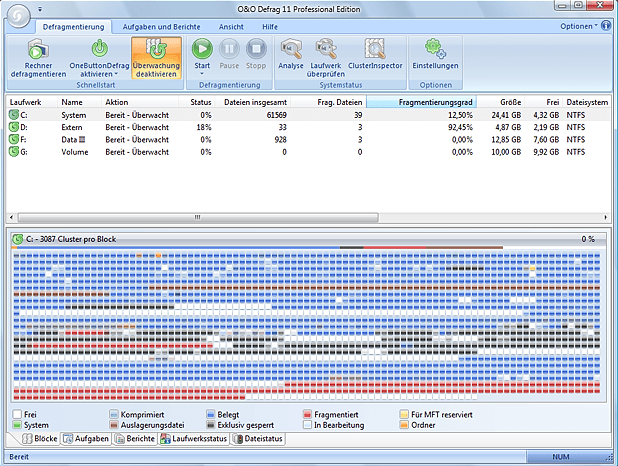Switch to the Blöcke bottom tab
The image size is (618, 466).
point(40,439)
